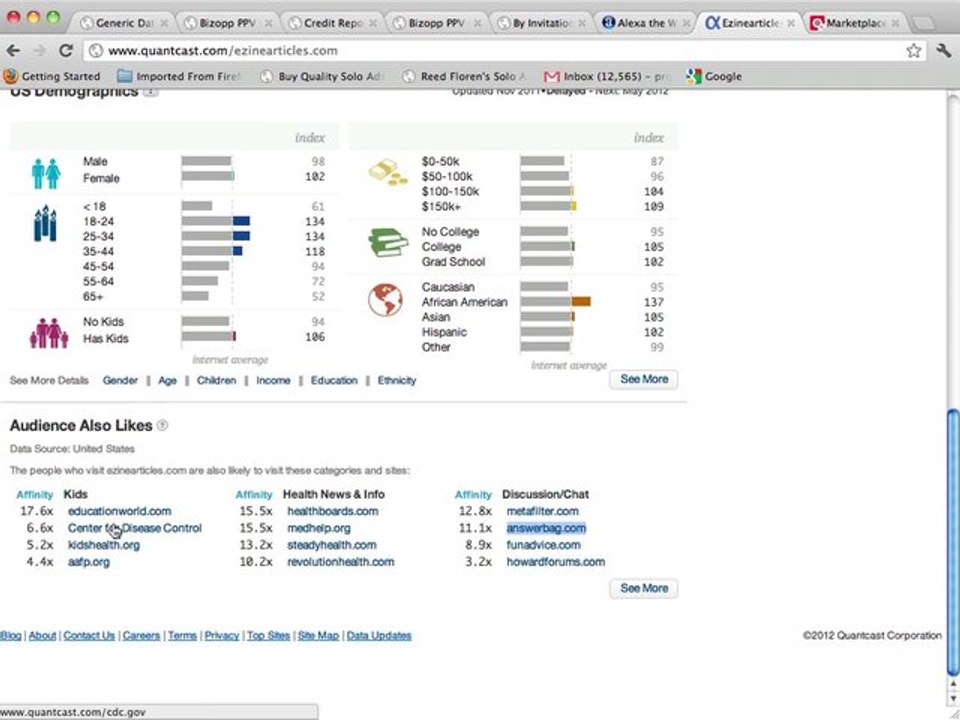The width and height of the screenshot is (960, 720).
Task: Open the Ethnicity details link
Action: [397, 380]
